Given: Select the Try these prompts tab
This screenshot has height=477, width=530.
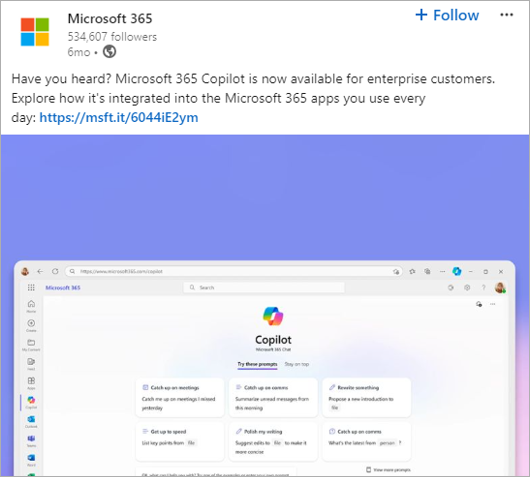Looking at the screenshot, I should (x=257, y=364).
